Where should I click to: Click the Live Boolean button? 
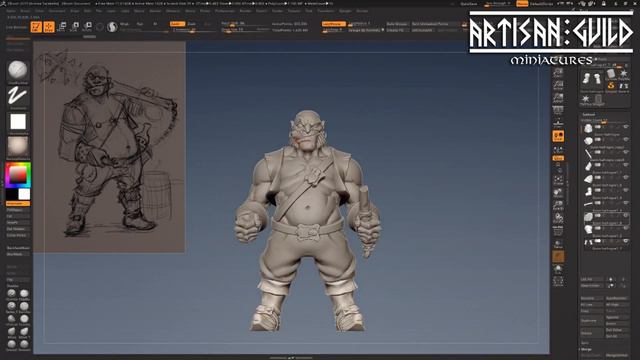tap(17, 27)
